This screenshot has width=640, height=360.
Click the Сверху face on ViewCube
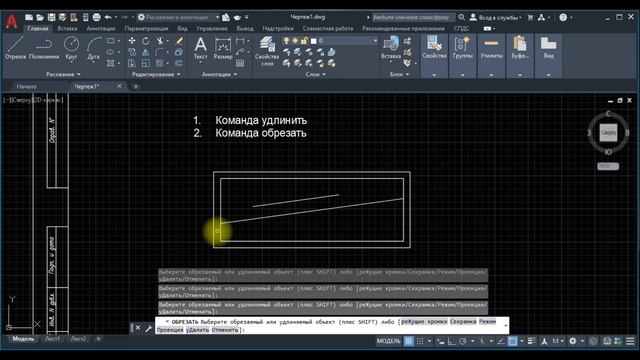point(608,133)
